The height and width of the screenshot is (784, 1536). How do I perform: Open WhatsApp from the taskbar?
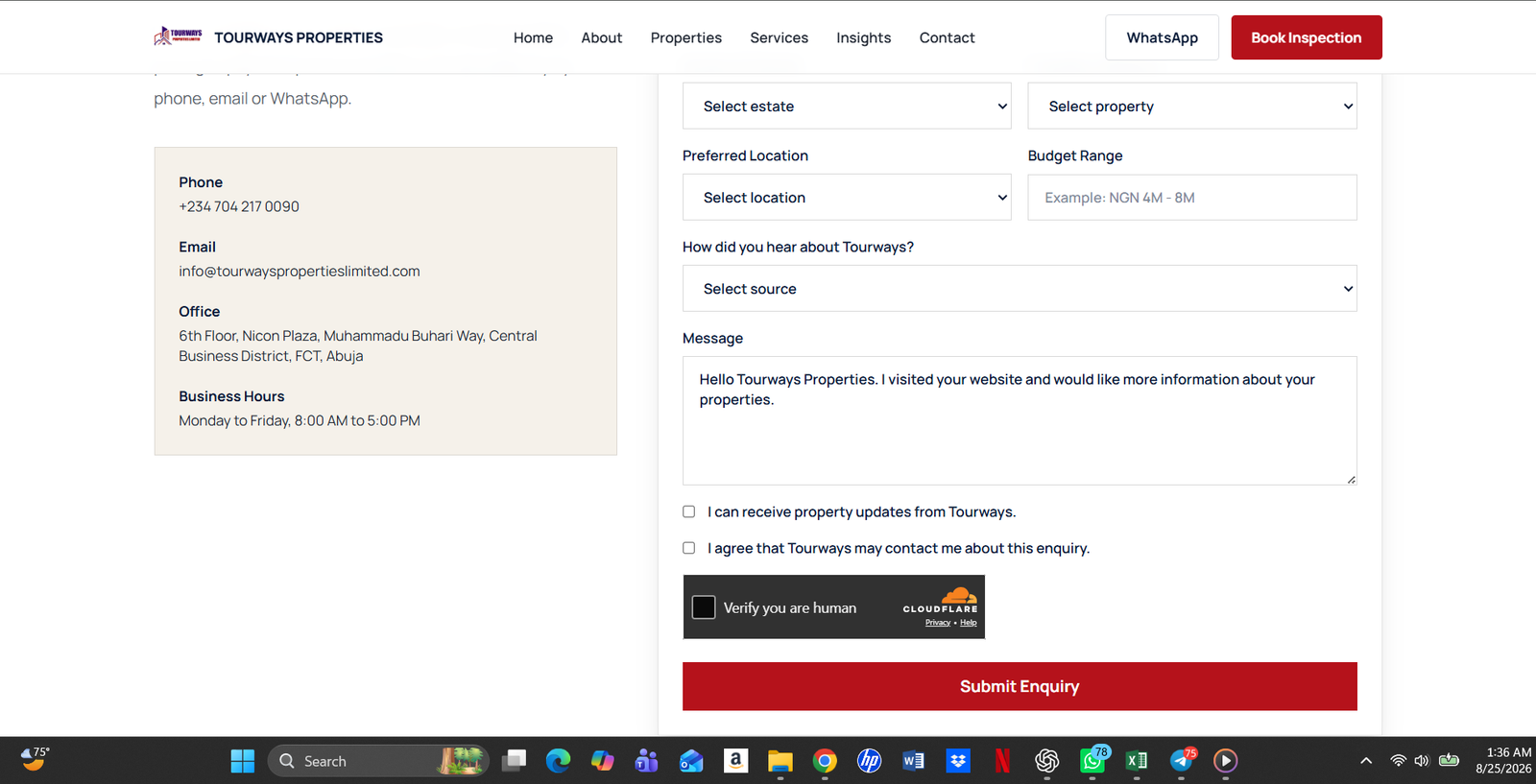tap(1092, 761)
